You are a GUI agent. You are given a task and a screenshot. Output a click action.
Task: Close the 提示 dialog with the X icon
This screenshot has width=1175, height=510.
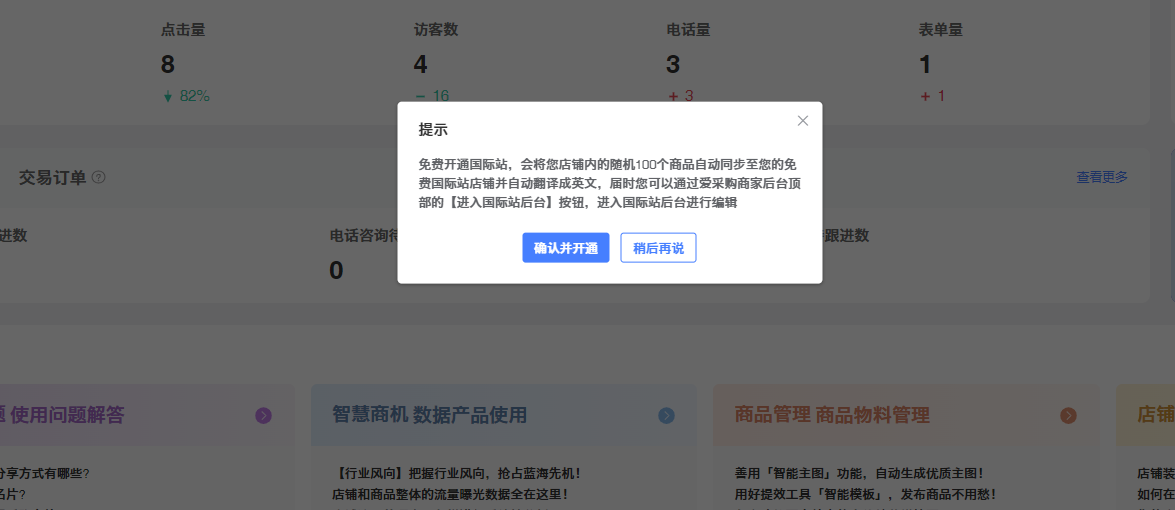(802, 121)
